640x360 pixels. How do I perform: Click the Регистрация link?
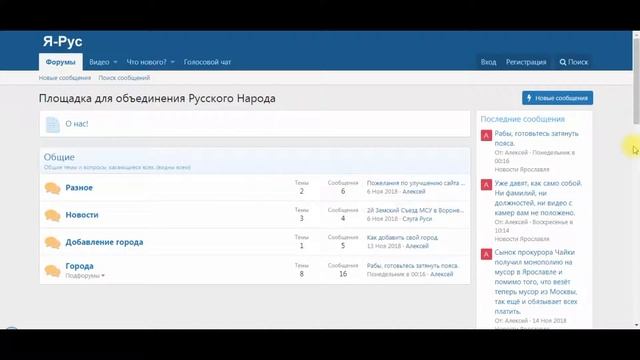tap(526, 62)
